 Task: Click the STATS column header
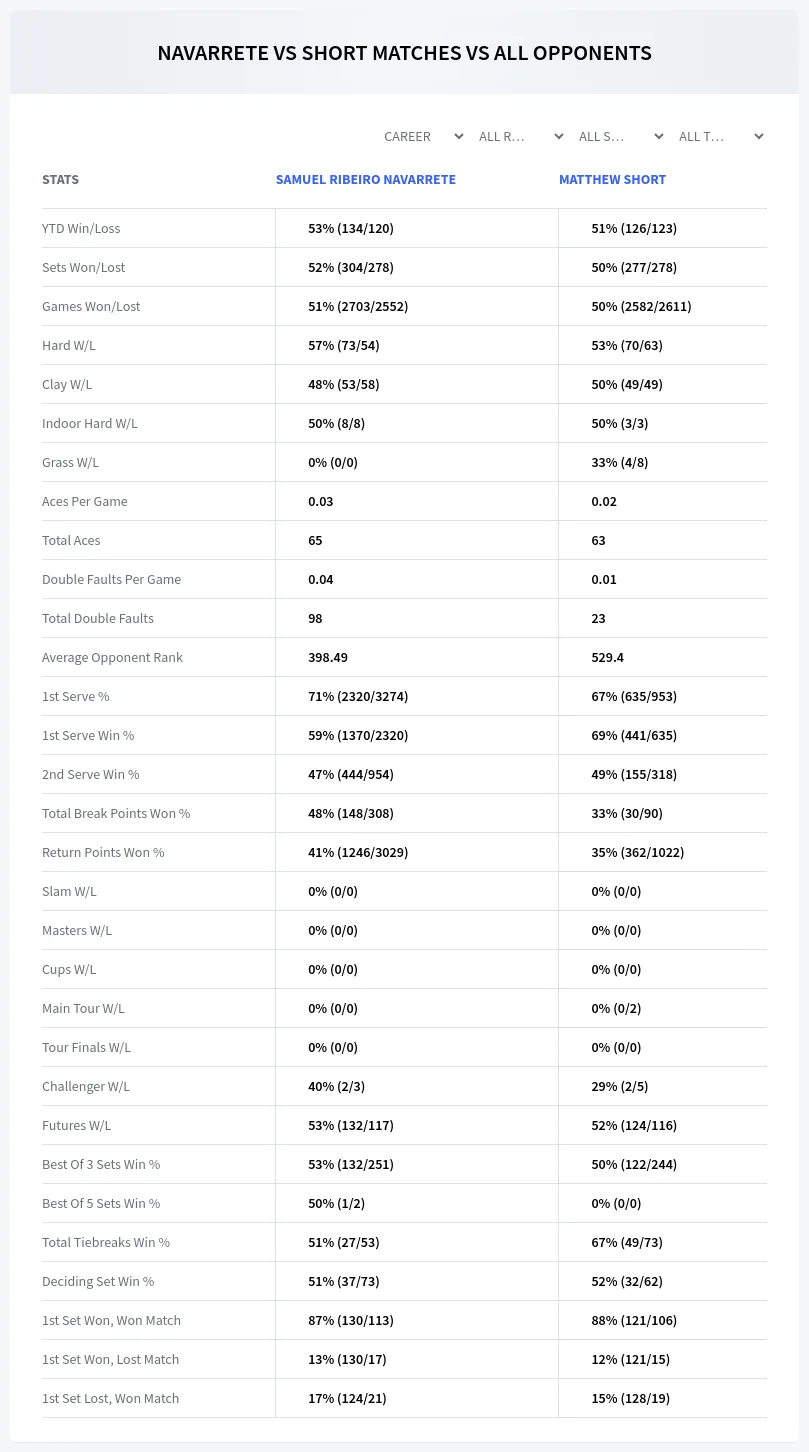pos(60,179)
